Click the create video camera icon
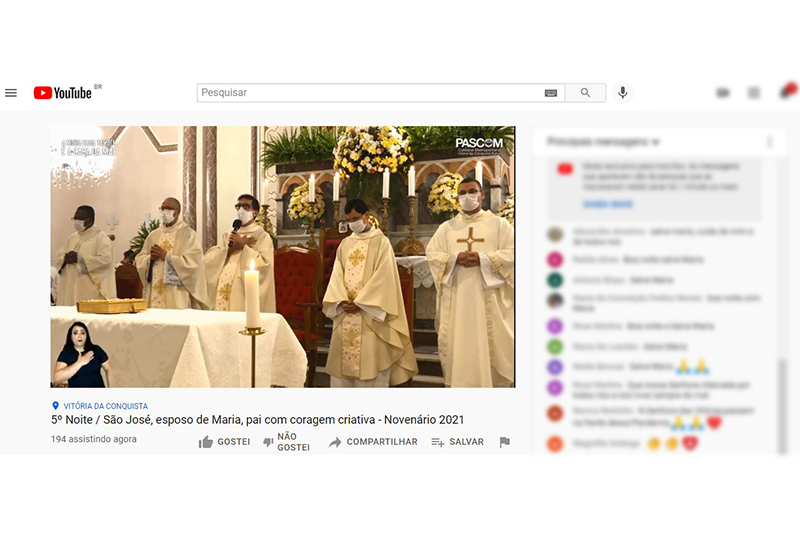The height and width of the screenshot is (533, 800). click(x=723, y=93)
